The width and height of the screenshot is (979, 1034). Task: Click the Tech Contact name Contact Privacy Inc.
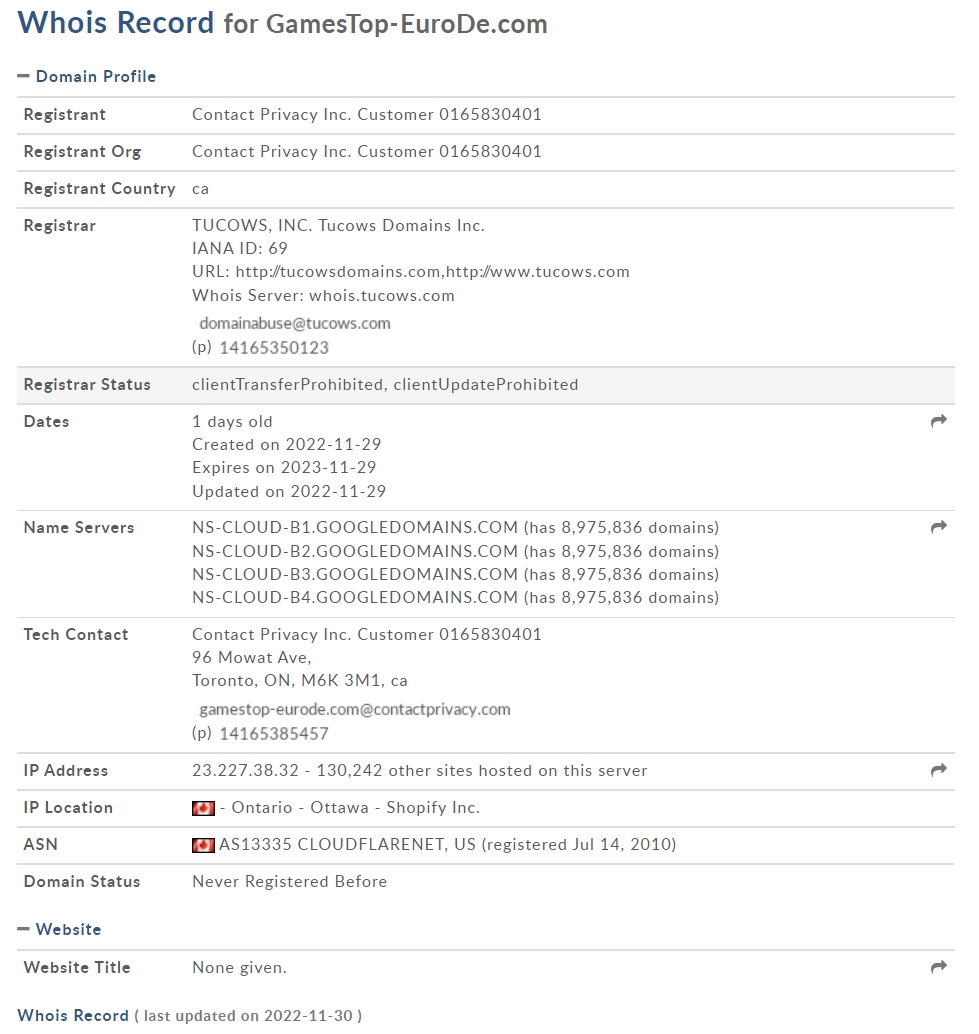[367, 634]
